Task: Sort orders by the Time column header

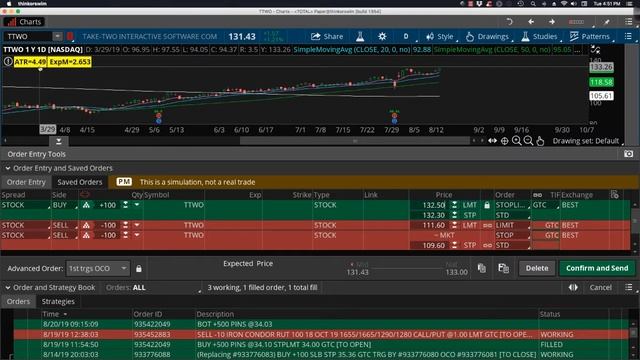Action: (55, 314)
